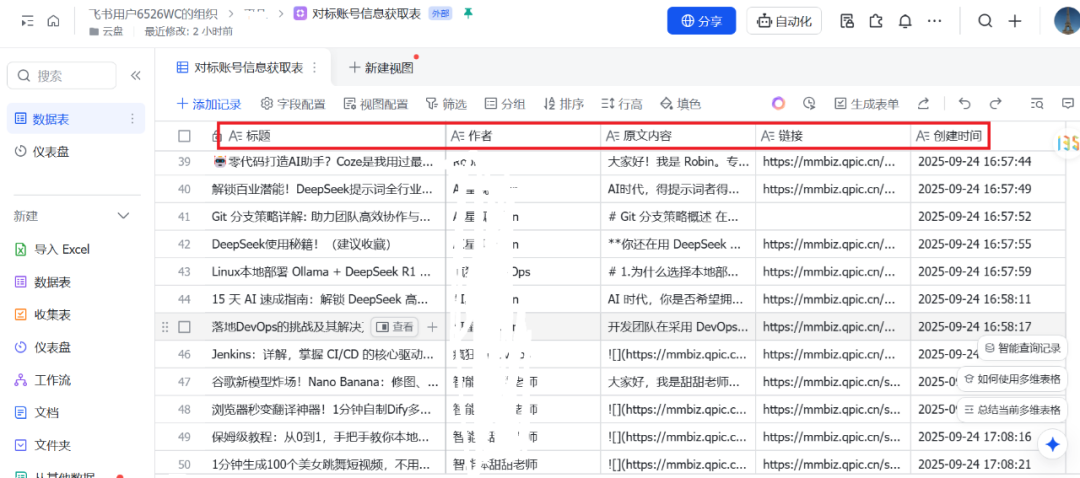Open the reminder clock icon in toolbar
Viewport: 1080px width, 478px height.
click(x=809, y=104)
